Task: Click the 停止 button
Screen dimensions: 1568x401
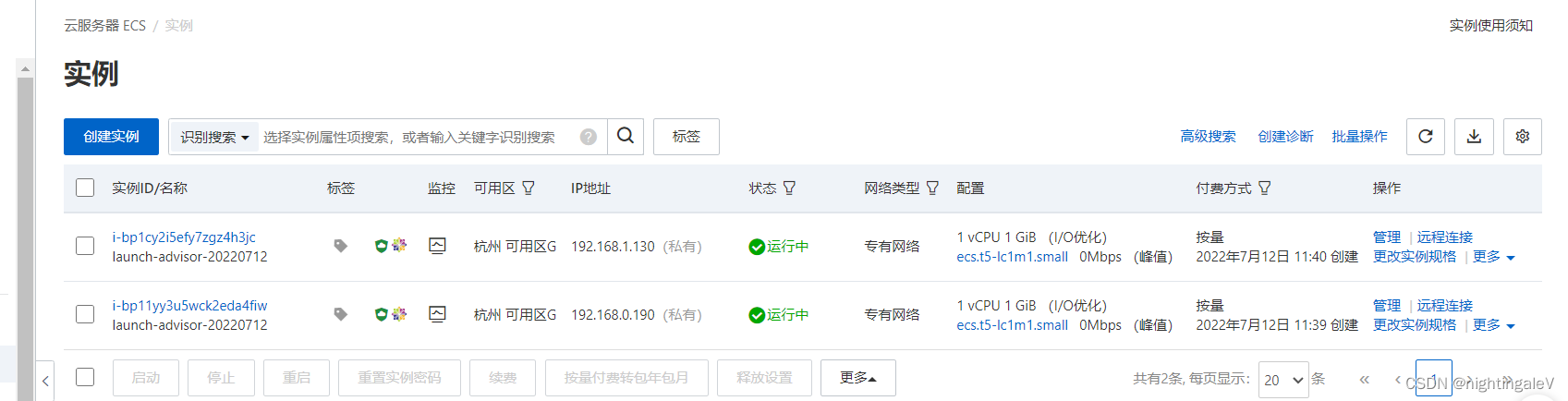Action: (x=221, y=378)
